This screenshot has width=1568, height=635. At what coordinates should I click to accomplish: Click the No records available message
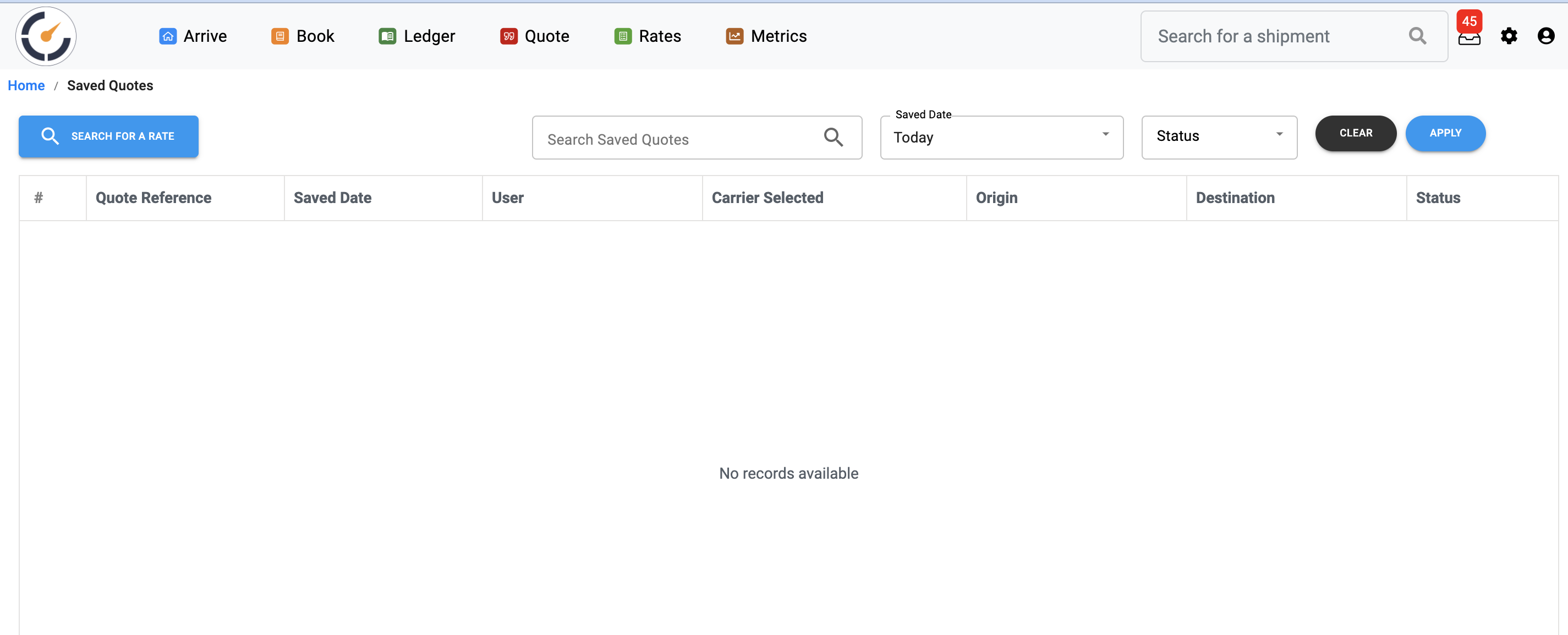[x=788, y=473]
